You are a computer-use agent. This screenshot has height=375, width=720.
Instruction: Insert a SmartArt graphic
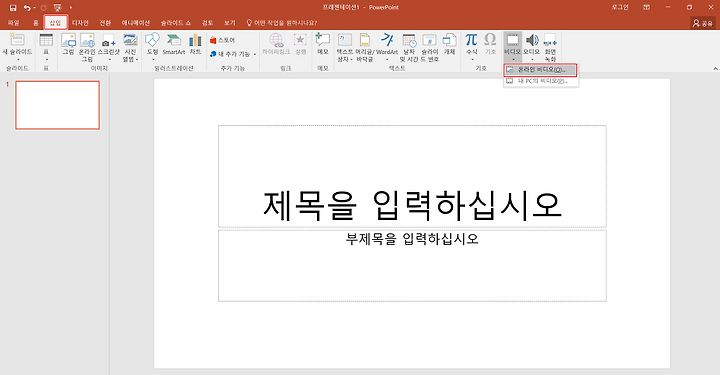[174, 44]
